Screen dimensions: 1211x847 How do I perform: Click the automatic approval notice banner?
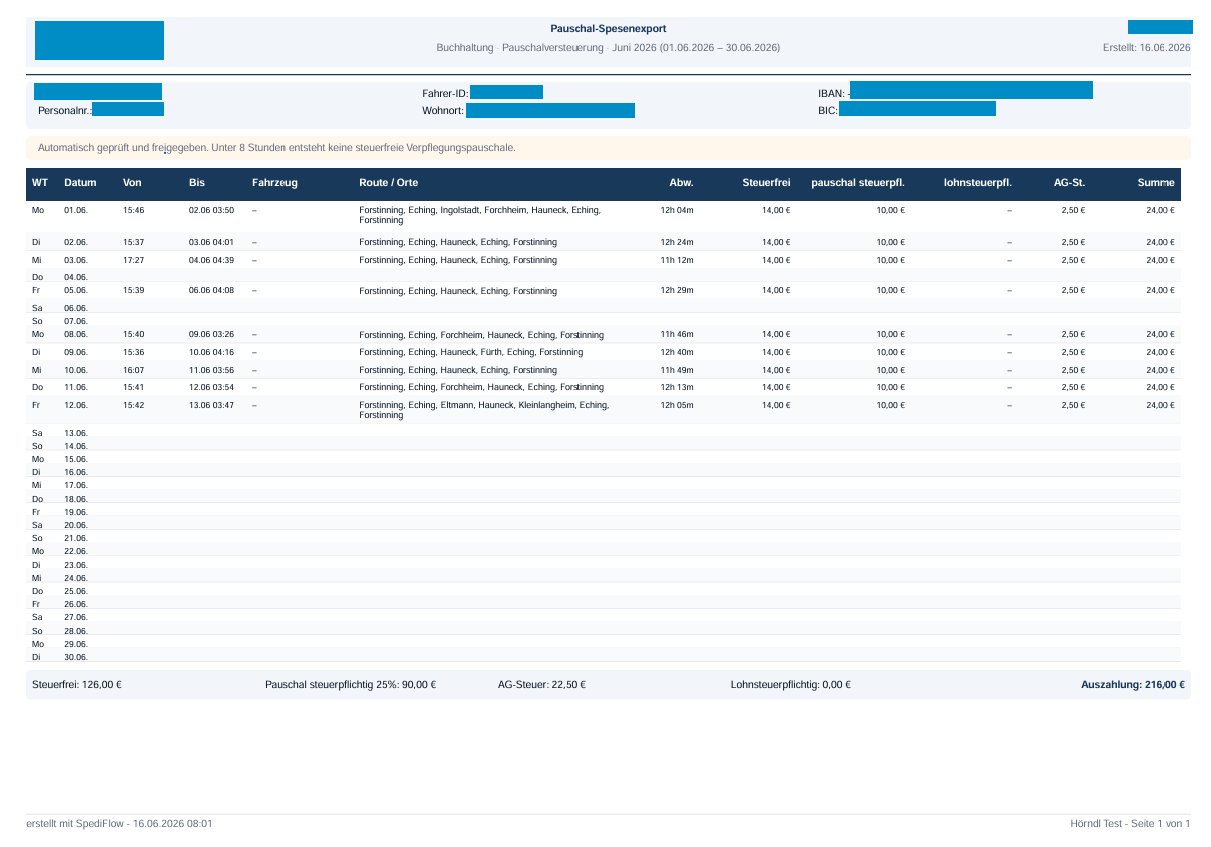[x=608, y=148]
